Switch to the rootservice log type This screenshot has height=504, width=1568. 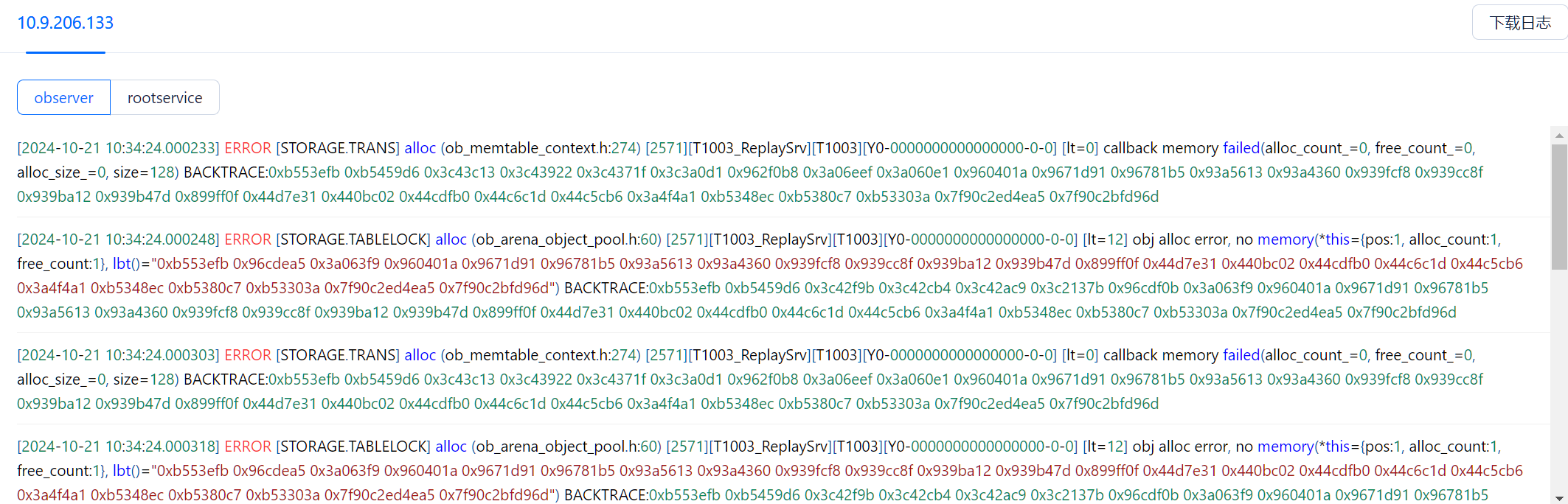click(164, 97)
